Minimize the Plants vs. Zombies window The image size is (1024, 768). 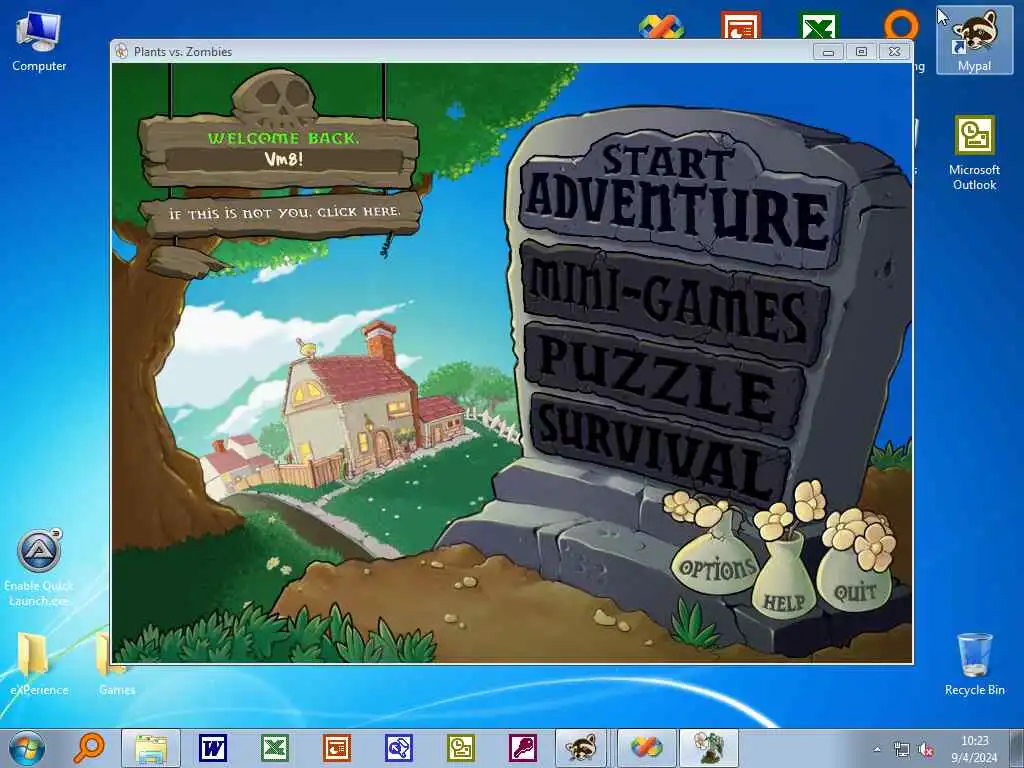pos(828,52)
